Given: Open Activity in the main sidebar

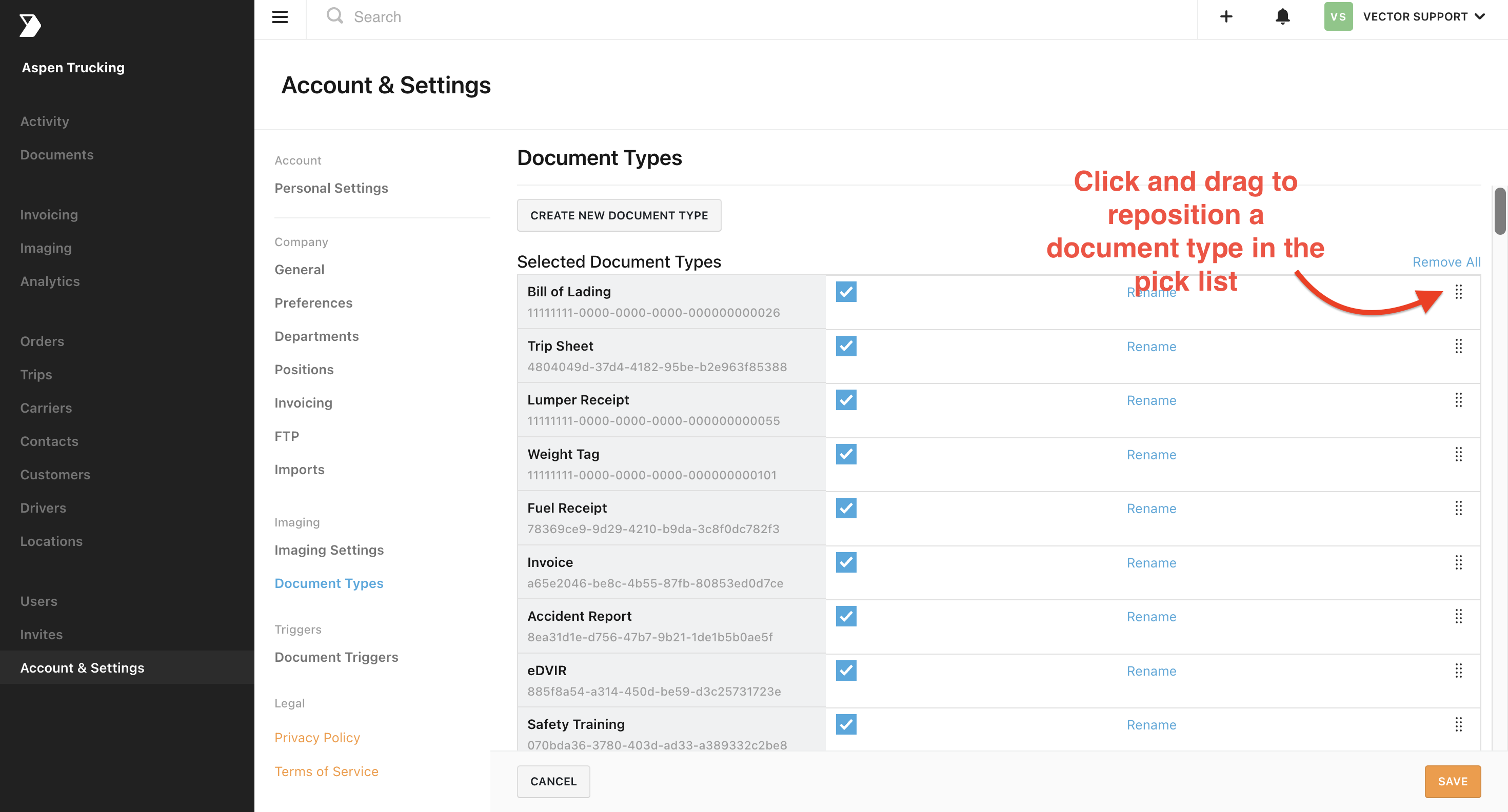Looking at the screenshot, I should tap(45, 121).
